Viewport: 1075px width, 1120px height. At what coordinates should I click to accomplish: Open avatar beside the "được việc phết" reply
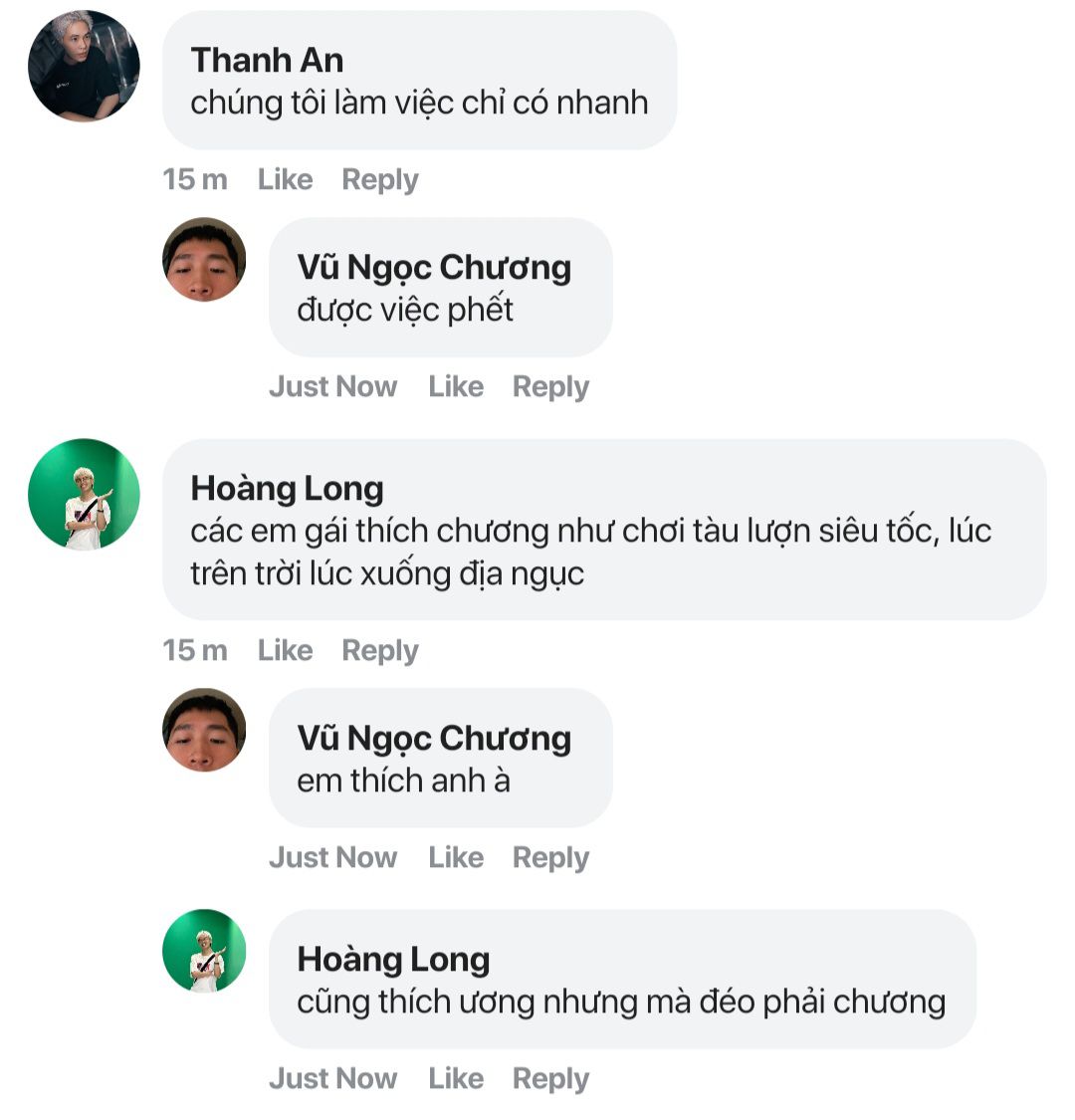click(x=204, y=260)
